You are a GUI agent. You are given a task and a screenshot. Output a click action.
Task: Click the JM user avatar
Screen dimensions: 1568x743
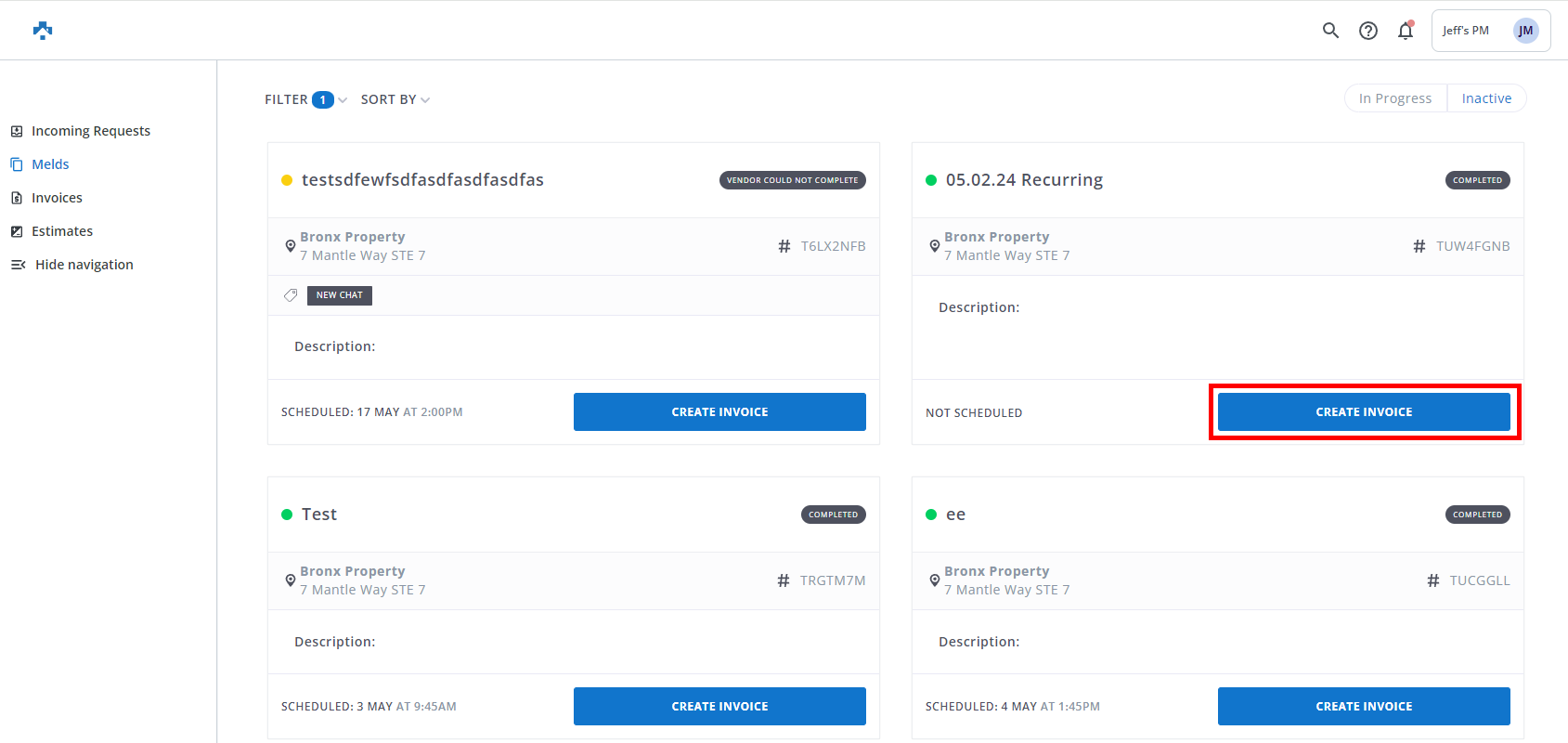[x=1525, y=31]
